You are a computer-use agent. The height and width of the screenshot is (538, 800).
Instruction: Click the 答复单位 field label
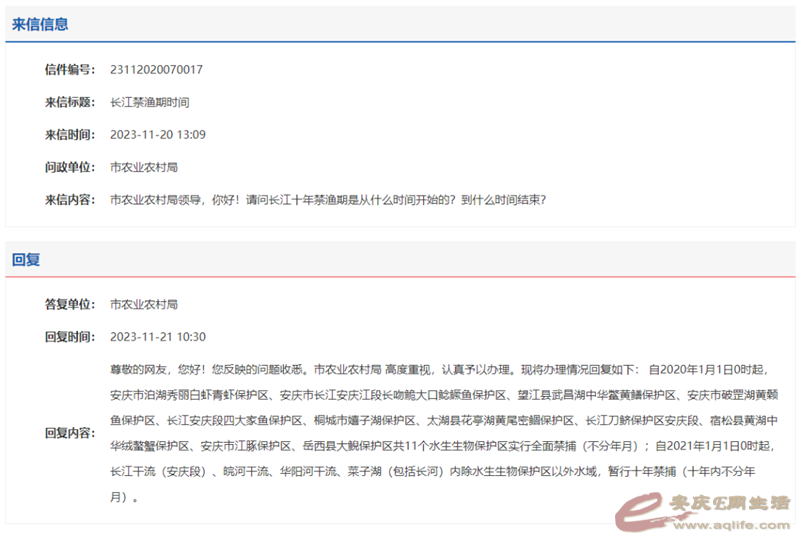69,304
